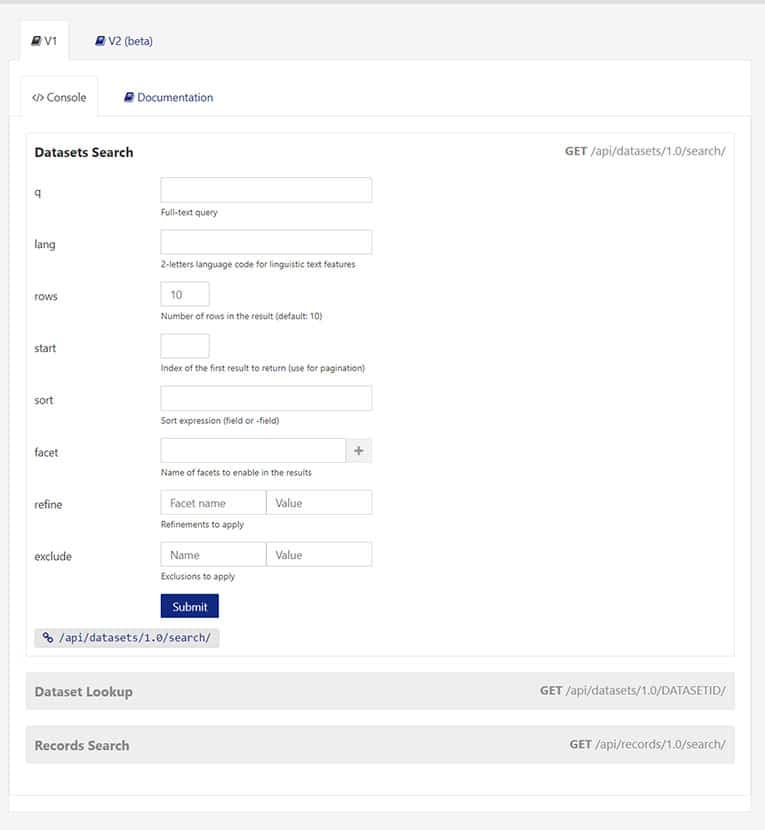Expand the Dataset Lookup section
765x830 pixels.
click(83, 691)
